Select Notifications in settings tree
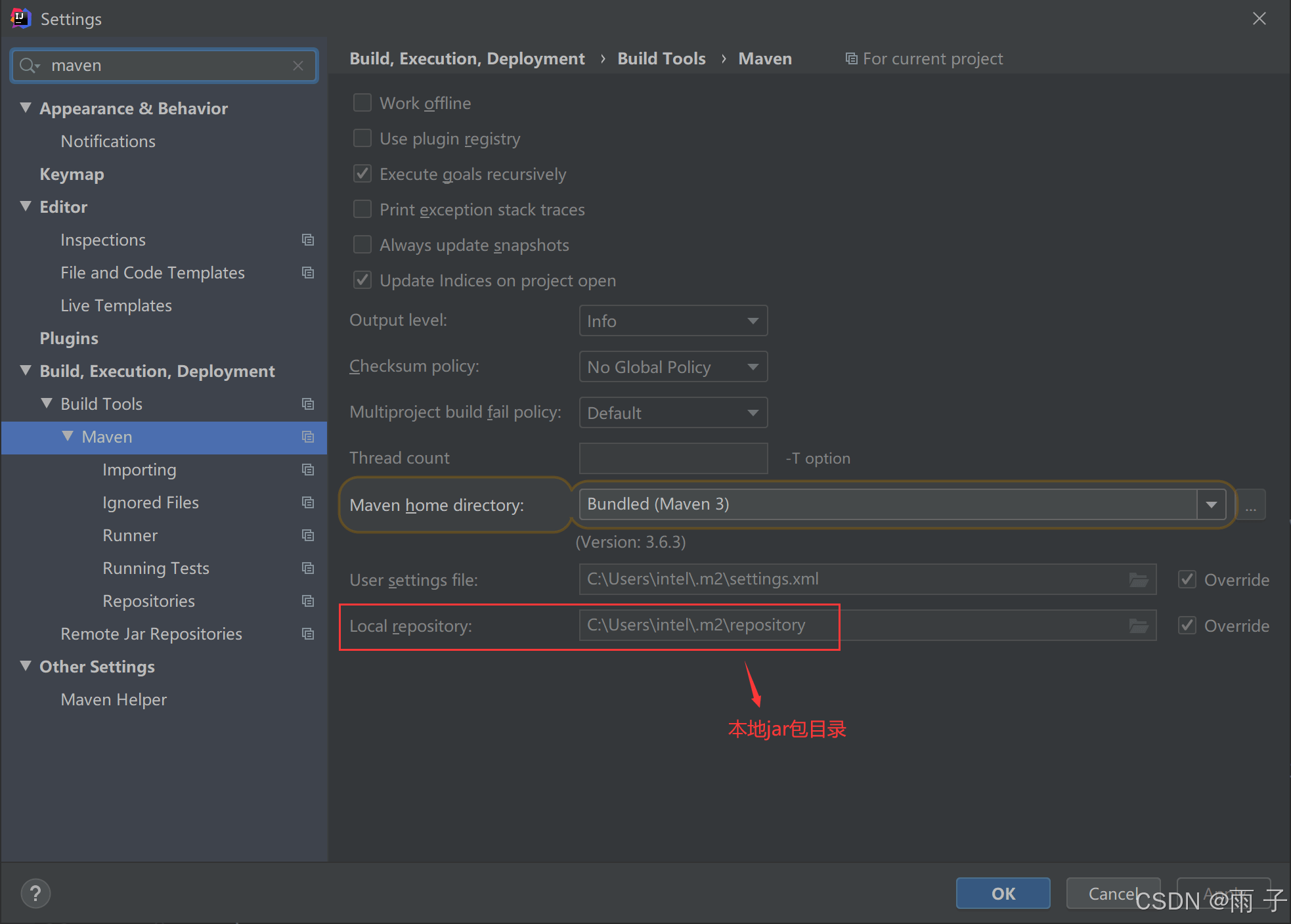 [x=108, y=141]
